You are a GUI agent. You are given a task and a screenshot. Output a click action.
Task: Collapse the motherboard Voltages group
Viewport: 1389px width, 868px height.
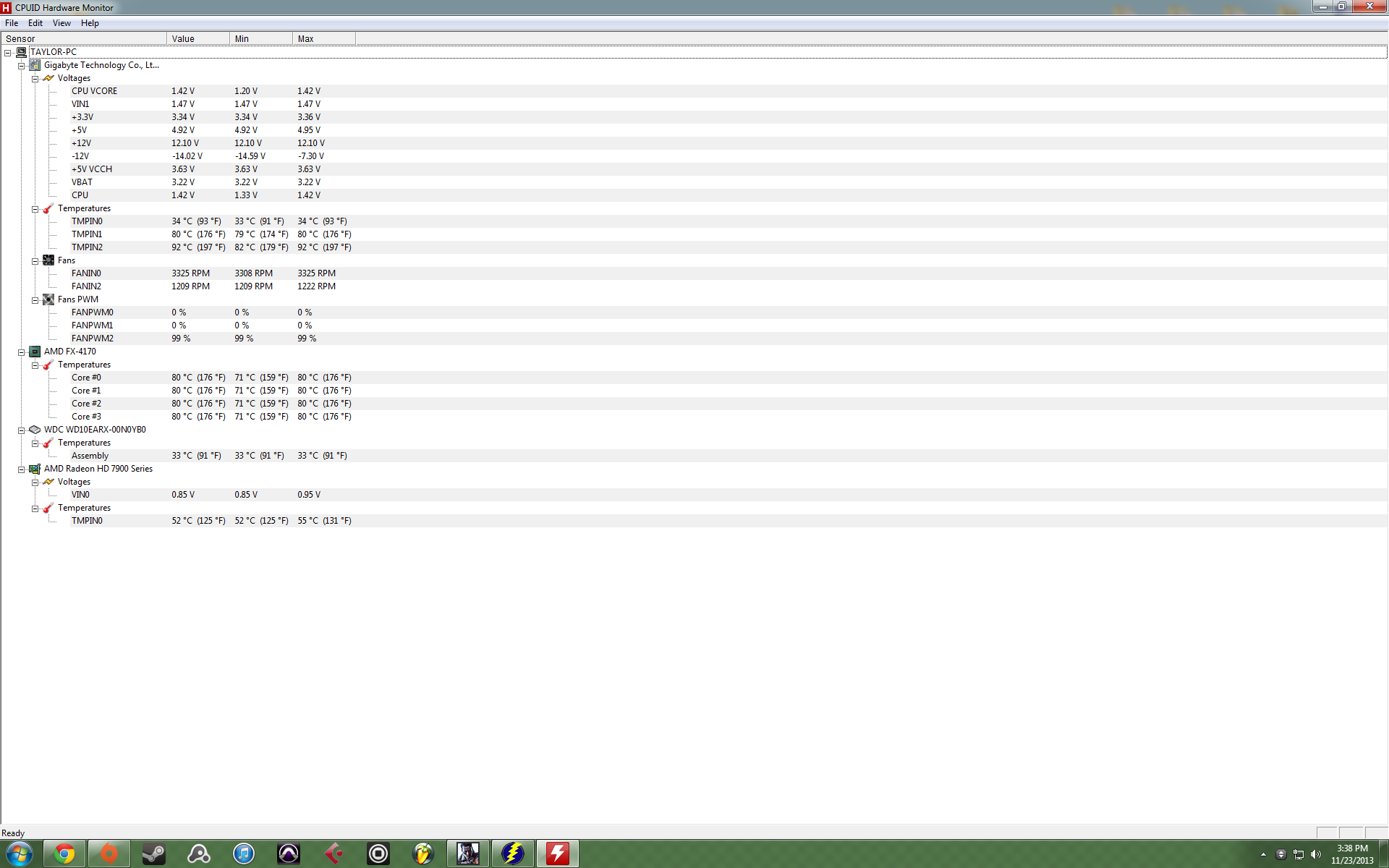click(35, 79)
